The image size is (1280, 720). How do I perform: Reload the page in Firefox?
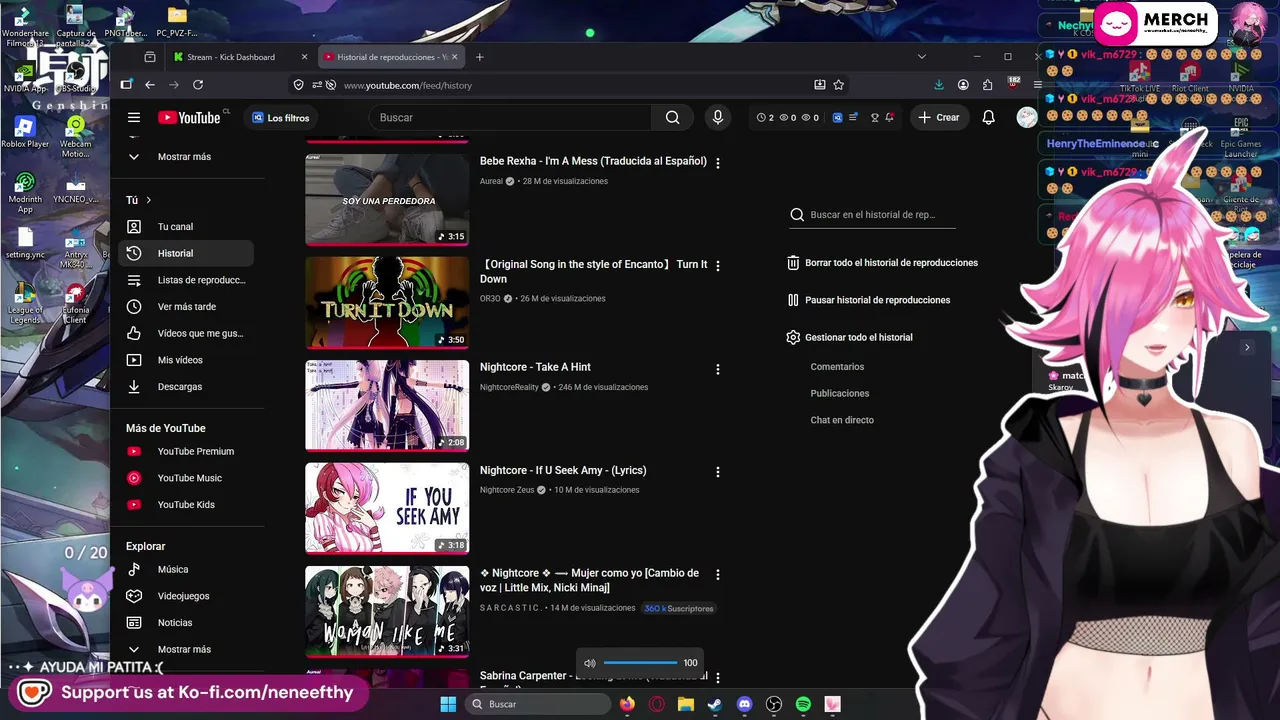click(198, 85)
